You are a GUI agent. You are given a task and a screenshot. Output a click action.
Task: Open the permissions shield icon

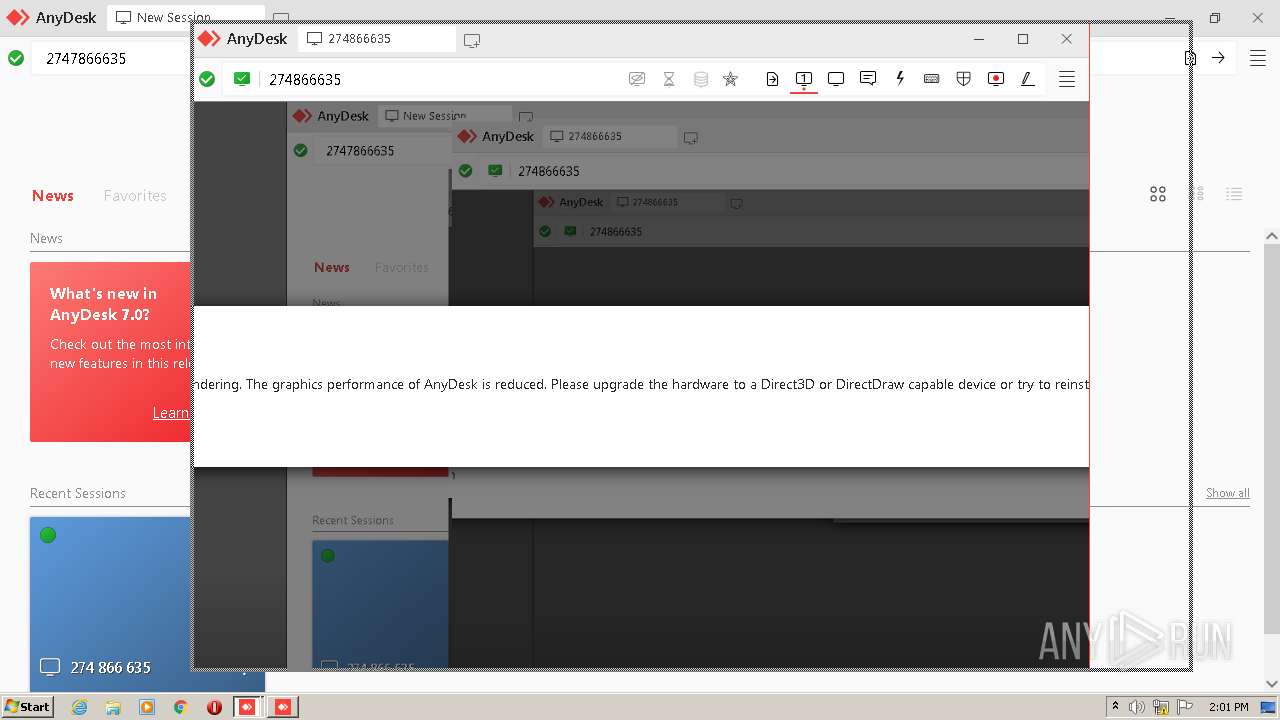(x=963, y=79)
